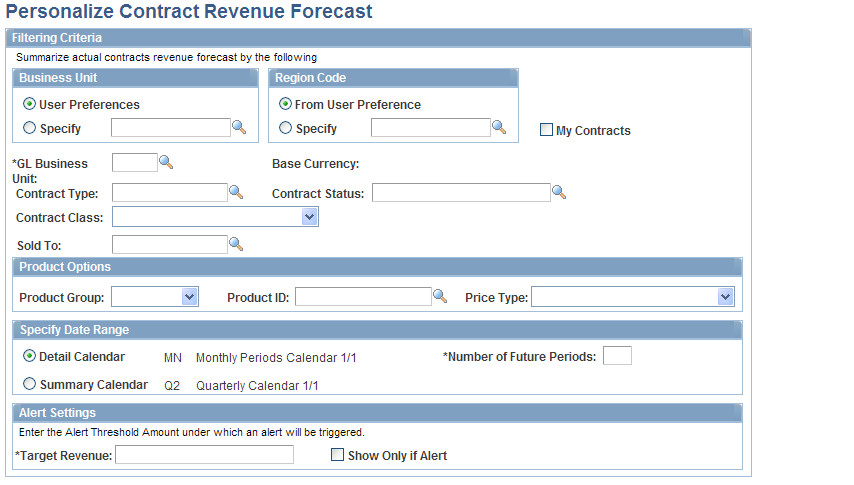Select Business Unit User Preferences radio
The width and height of the screenshot is (854, 485).
pyautogui.click(x=29, y=104)
